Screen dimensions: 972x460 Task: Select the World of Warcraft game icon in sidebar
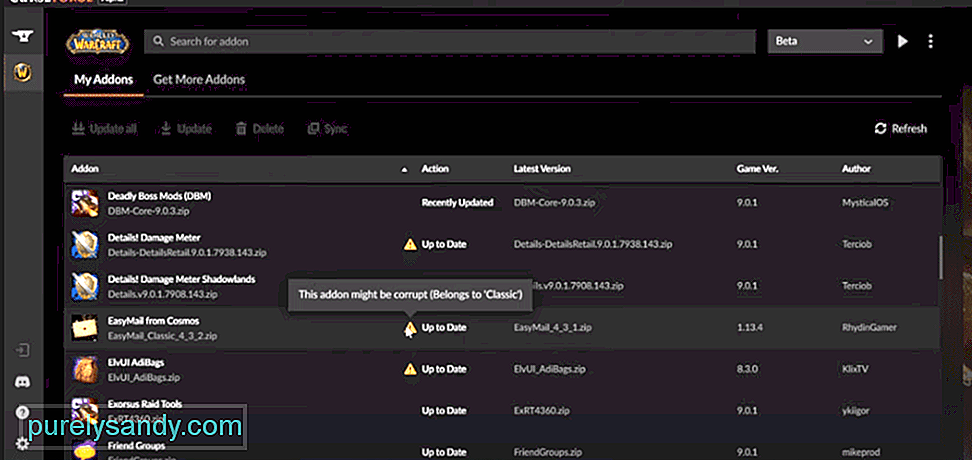coord(22,73)
